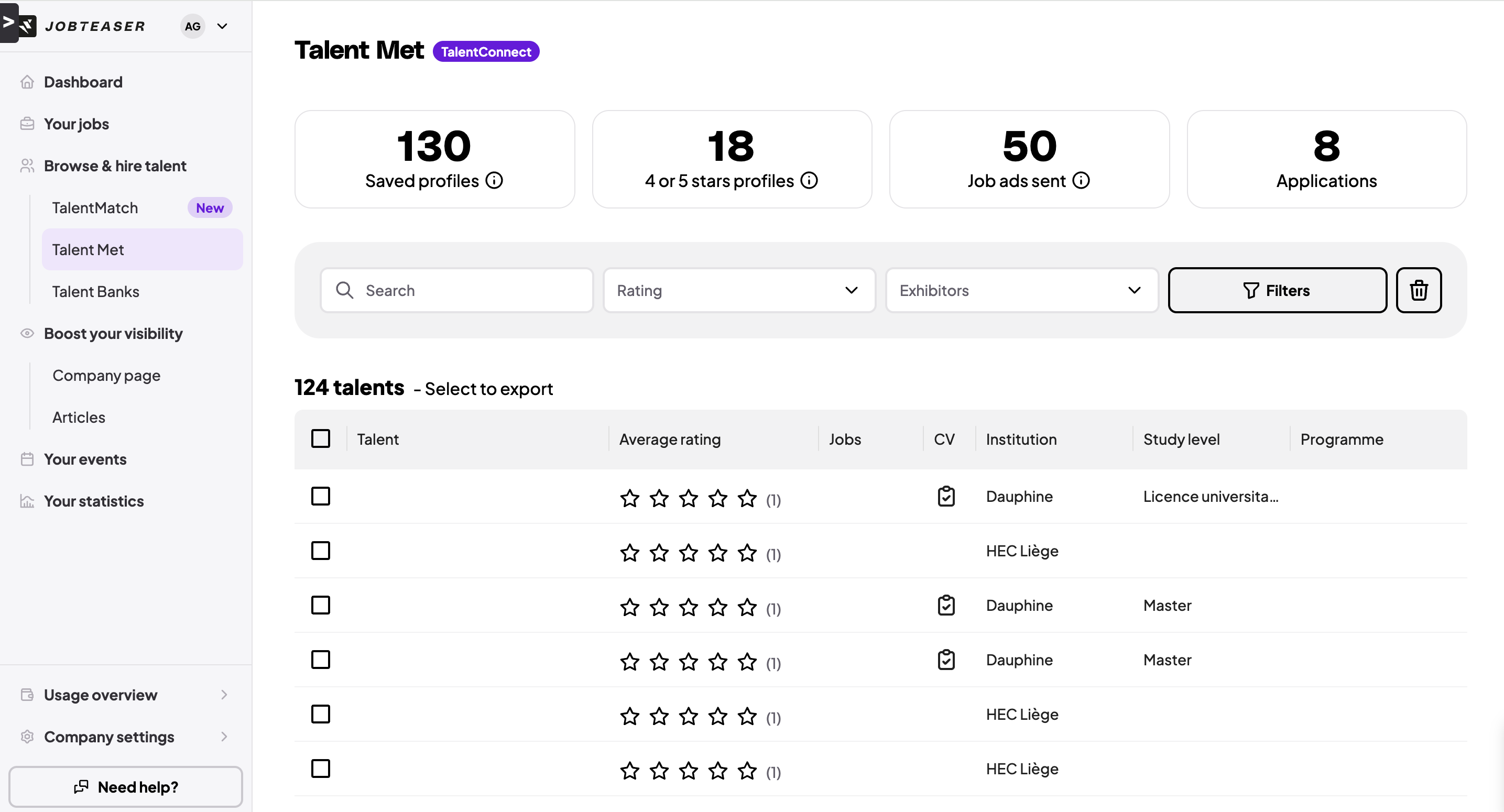This screenshot has height=812, width=1504.
Task: Click info icon beside Saved profiles
Action: click(x=494, y=180)
